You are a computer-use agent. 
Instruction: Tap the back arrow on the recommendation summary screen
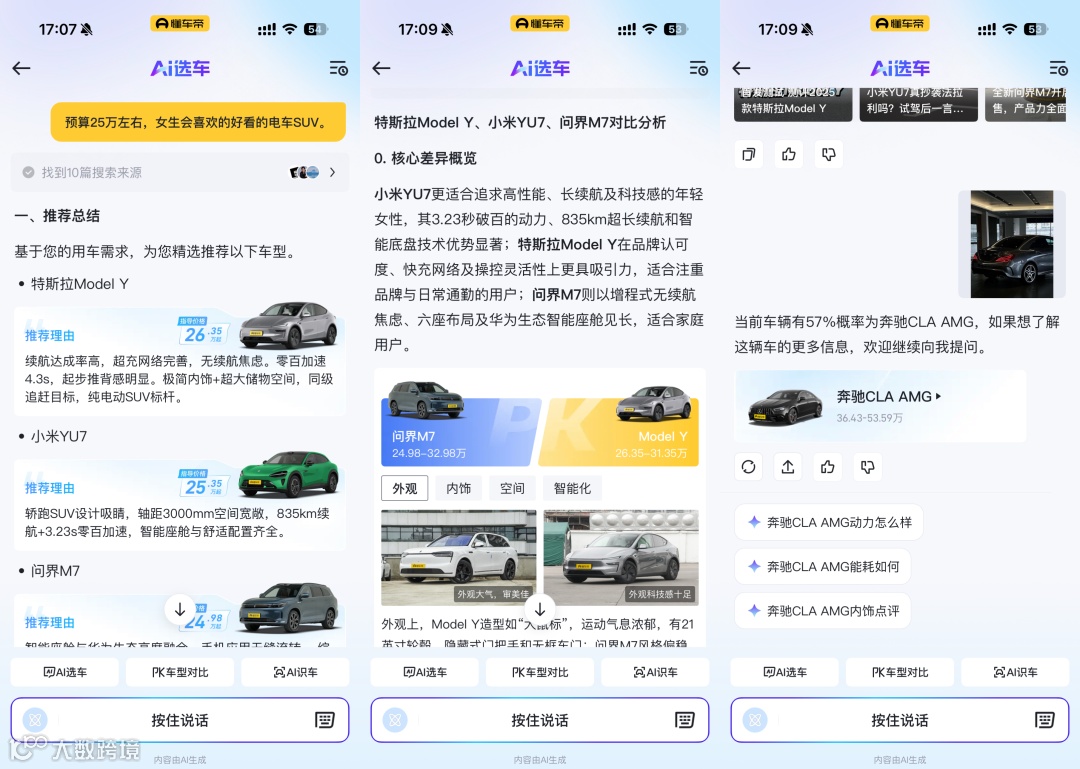tap(21, 68)
